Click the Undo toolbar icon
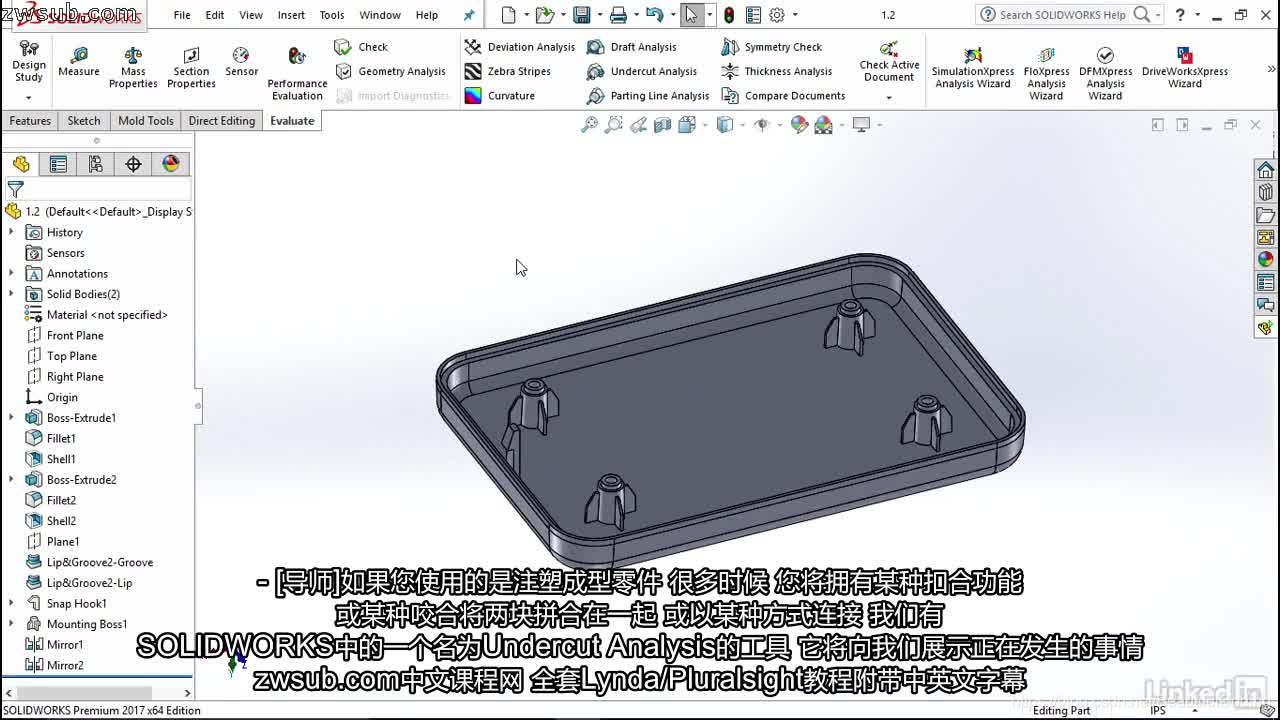The height and width of the screenshot is (720, 1280). click(654, 15)
